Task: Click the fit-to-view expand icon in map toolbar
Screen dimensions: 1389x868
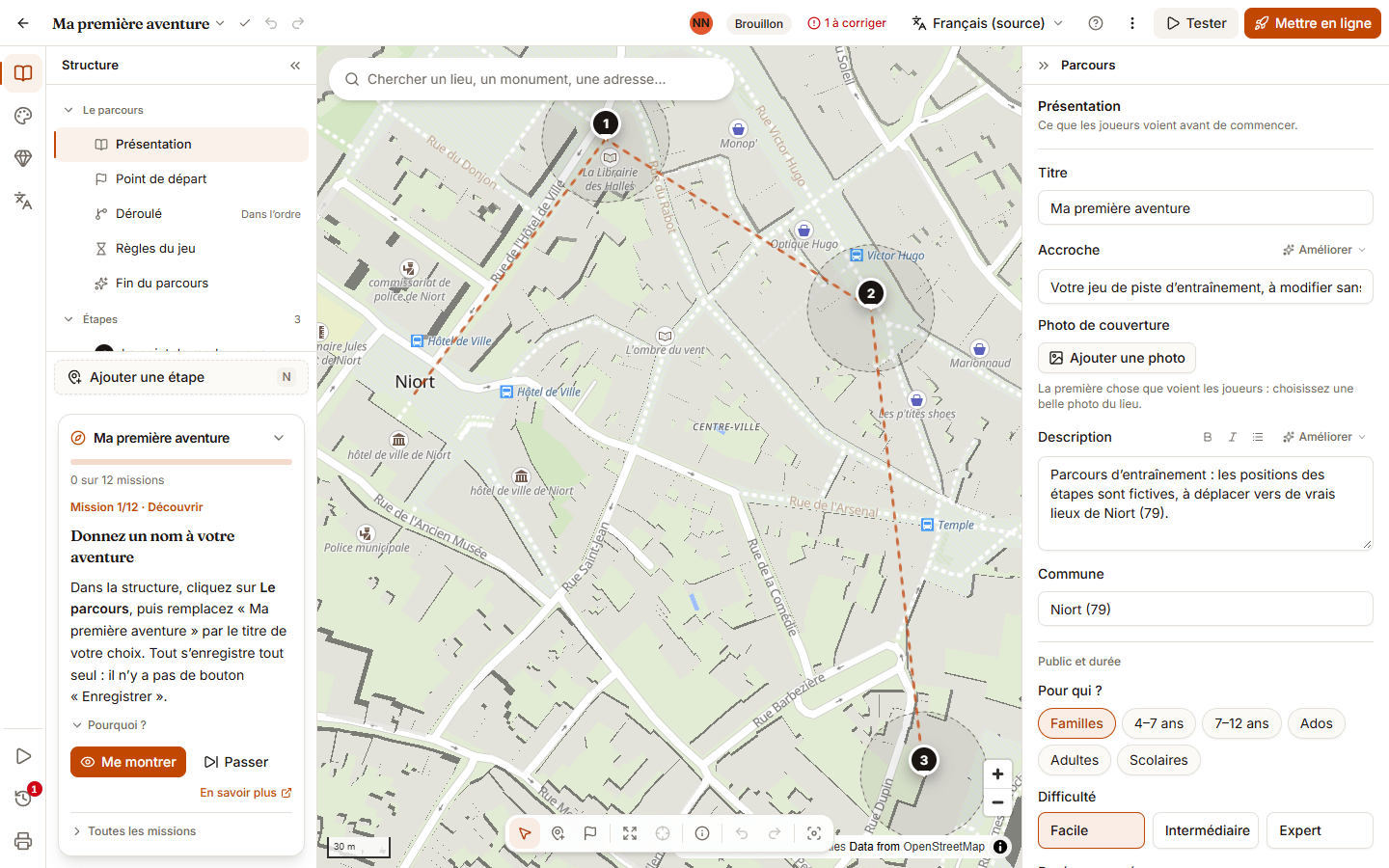Action: (630, 833)
